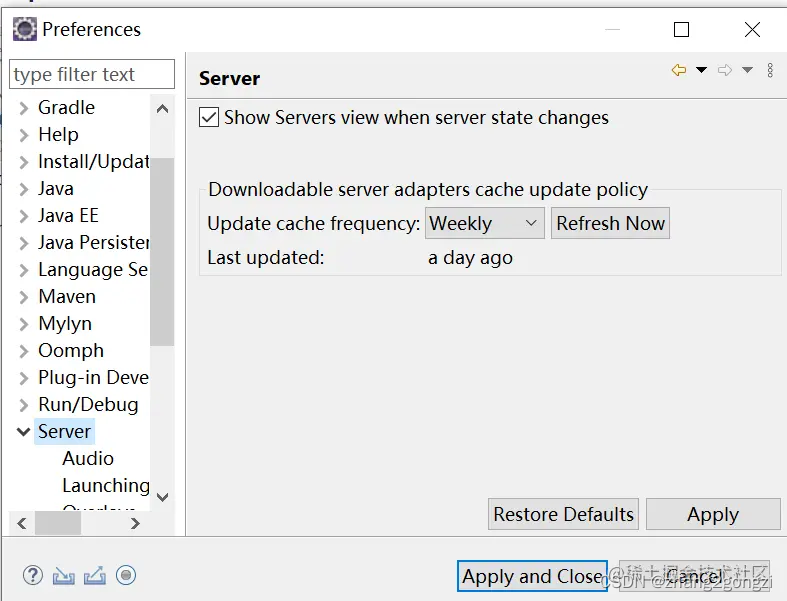
Task: Select the Maven preferences category
Action: pyautogui.click(x=67, y=296)
